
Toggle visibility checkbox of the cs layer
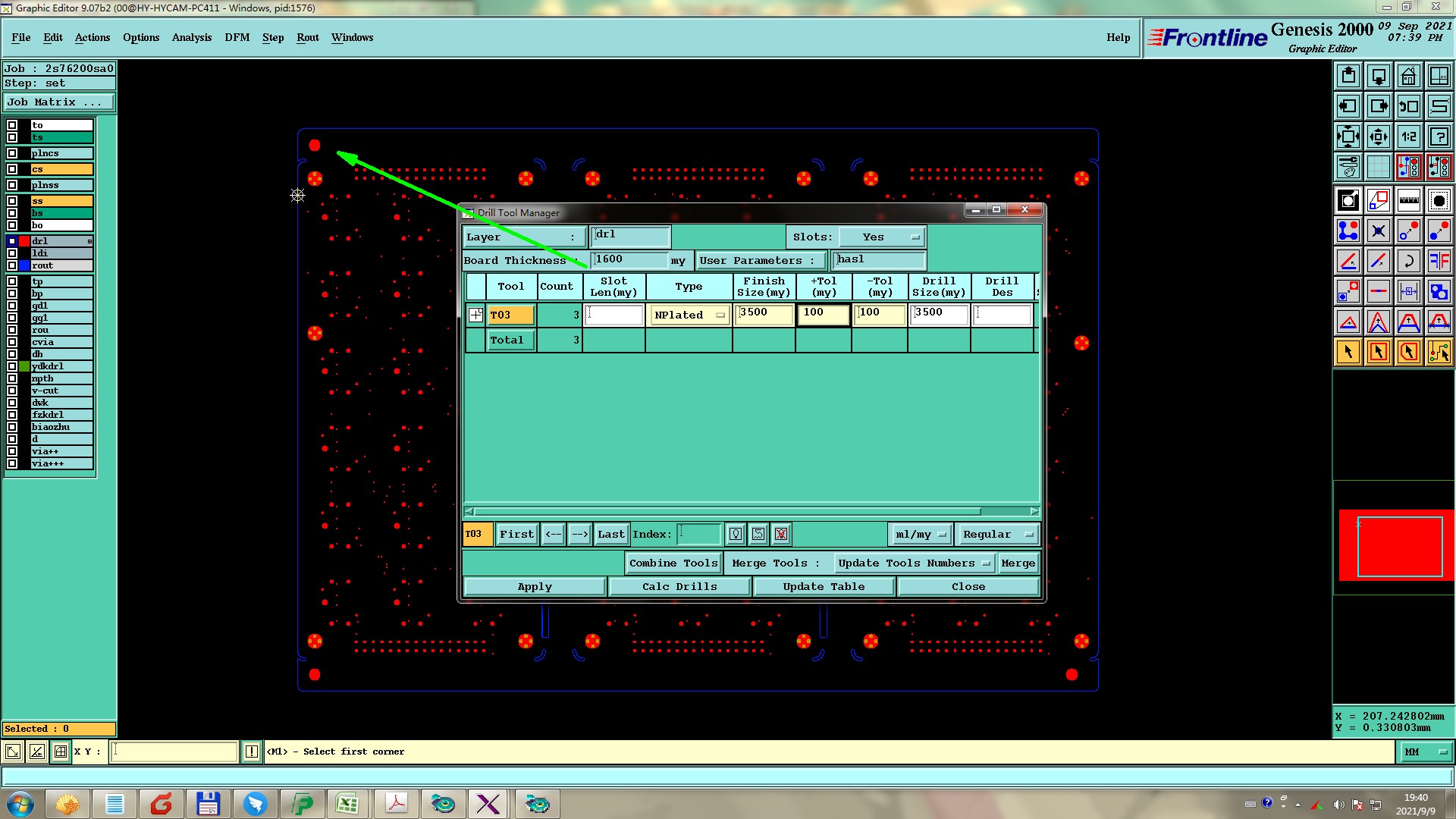[12, 169]
